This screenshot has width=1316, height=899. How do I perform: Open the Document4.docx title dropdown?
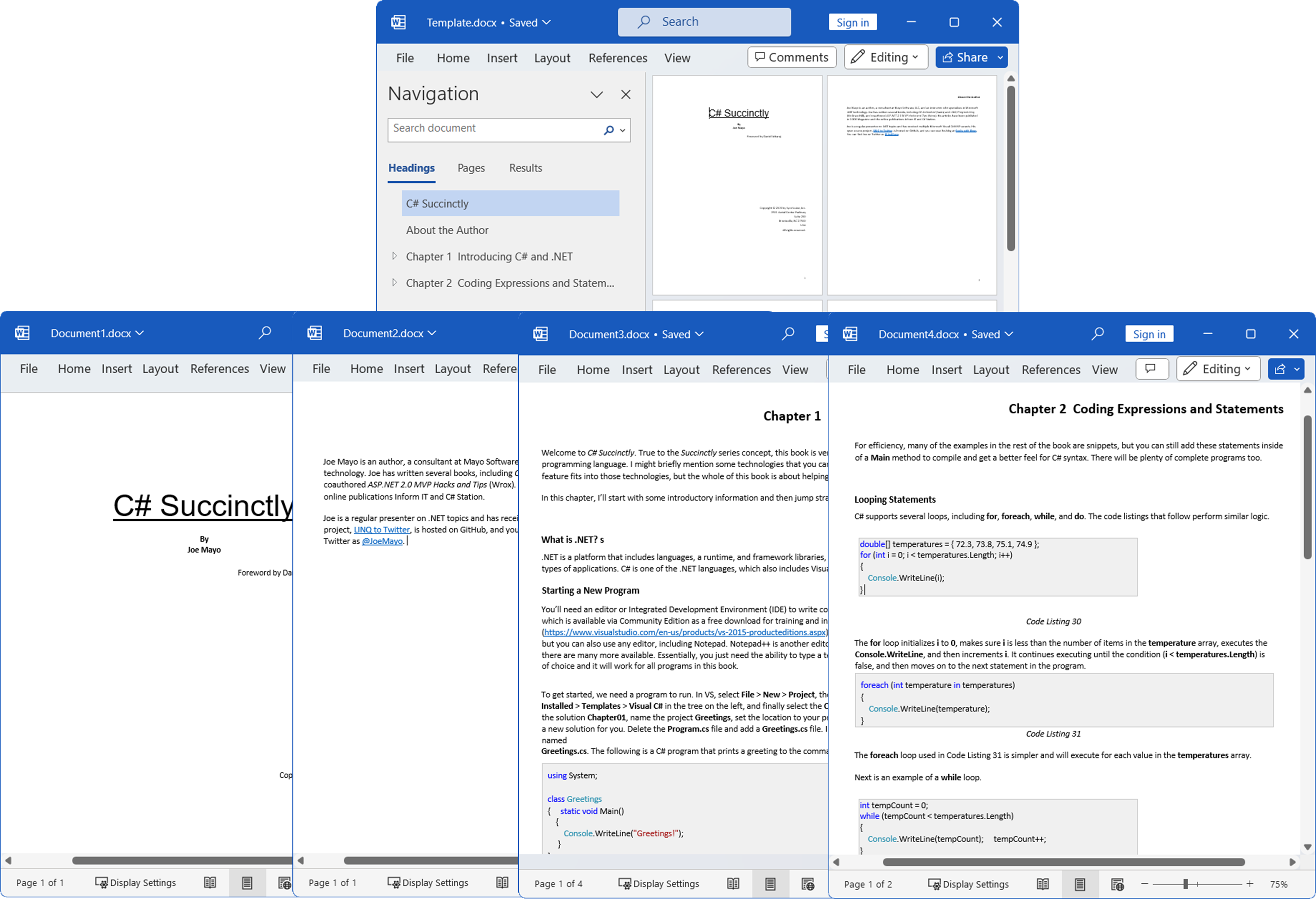click(x=1009, y=334)
